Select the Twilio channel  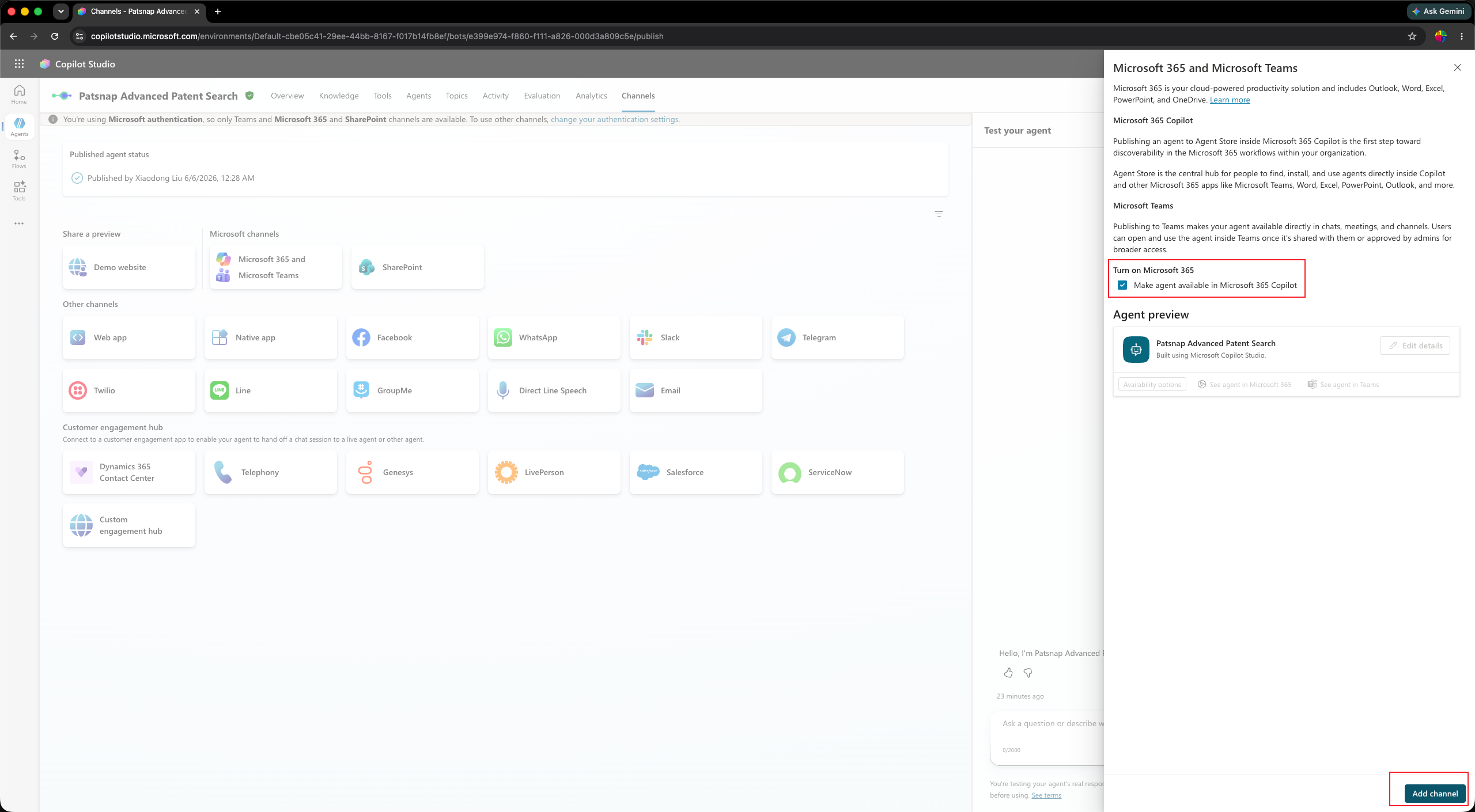coord(129,390)
